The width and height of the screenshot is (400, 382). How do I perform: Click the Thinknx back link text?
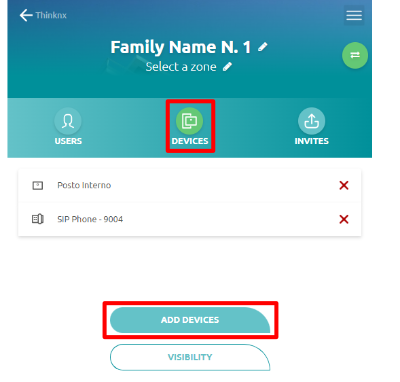coord(51,15)
